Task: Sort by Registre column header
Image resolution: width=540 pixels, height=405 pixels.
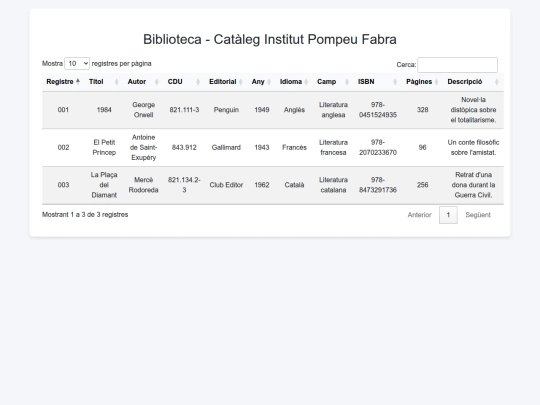Action: pyautogui.click(x=63, y=82)
